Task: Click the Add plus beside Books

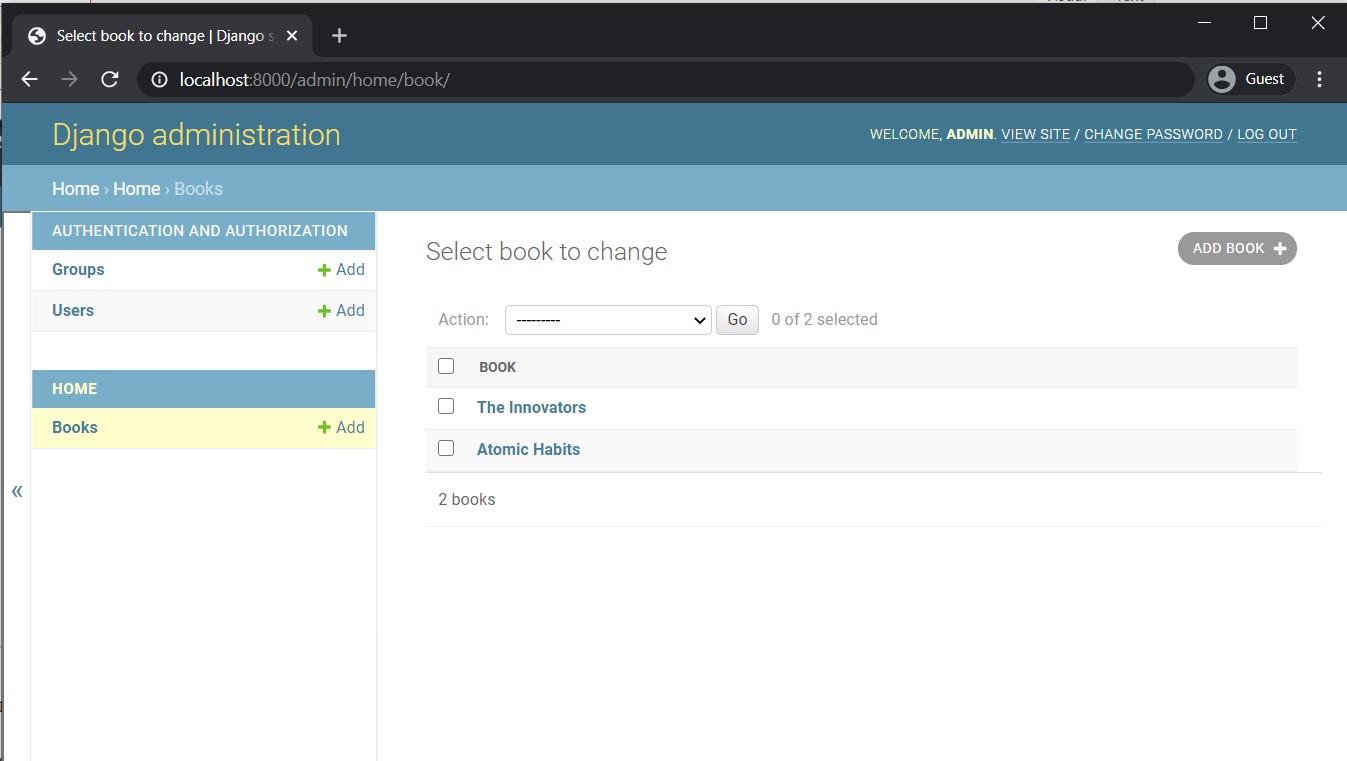Action: coord(341,428)
